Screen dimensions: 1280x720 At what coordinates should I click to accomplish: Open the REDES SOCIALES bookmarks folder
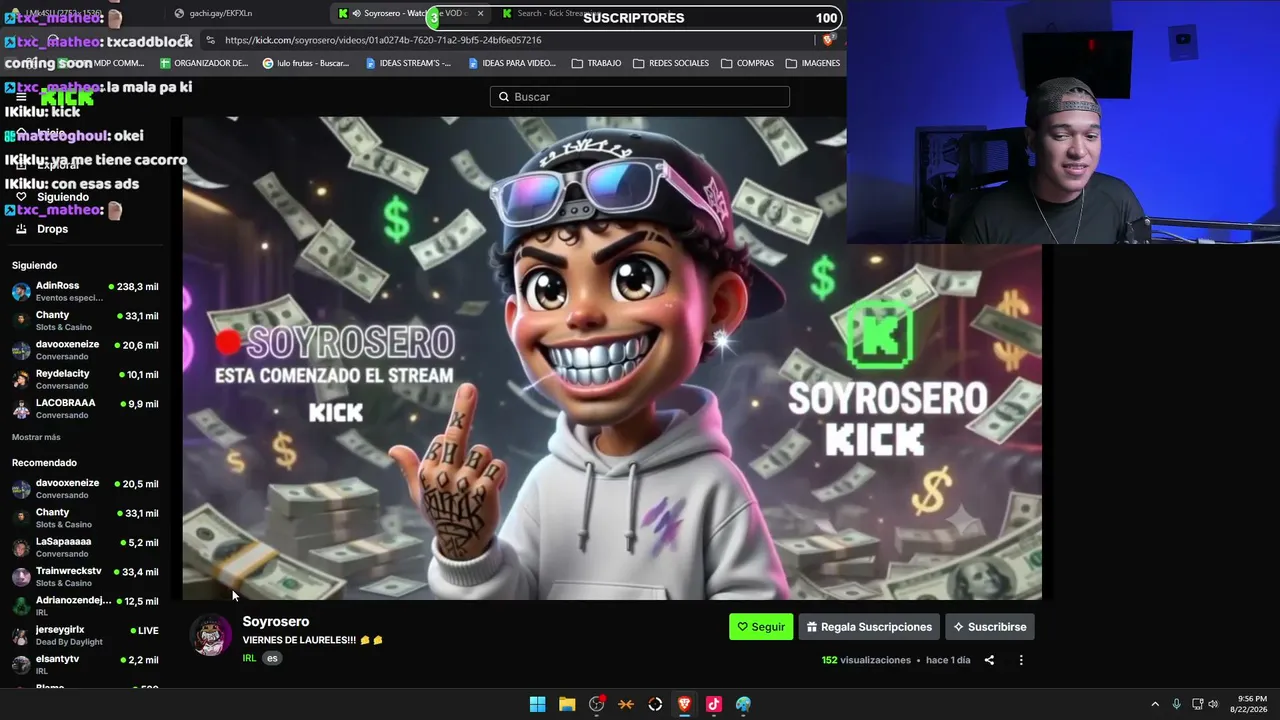[x=670, y=63]
